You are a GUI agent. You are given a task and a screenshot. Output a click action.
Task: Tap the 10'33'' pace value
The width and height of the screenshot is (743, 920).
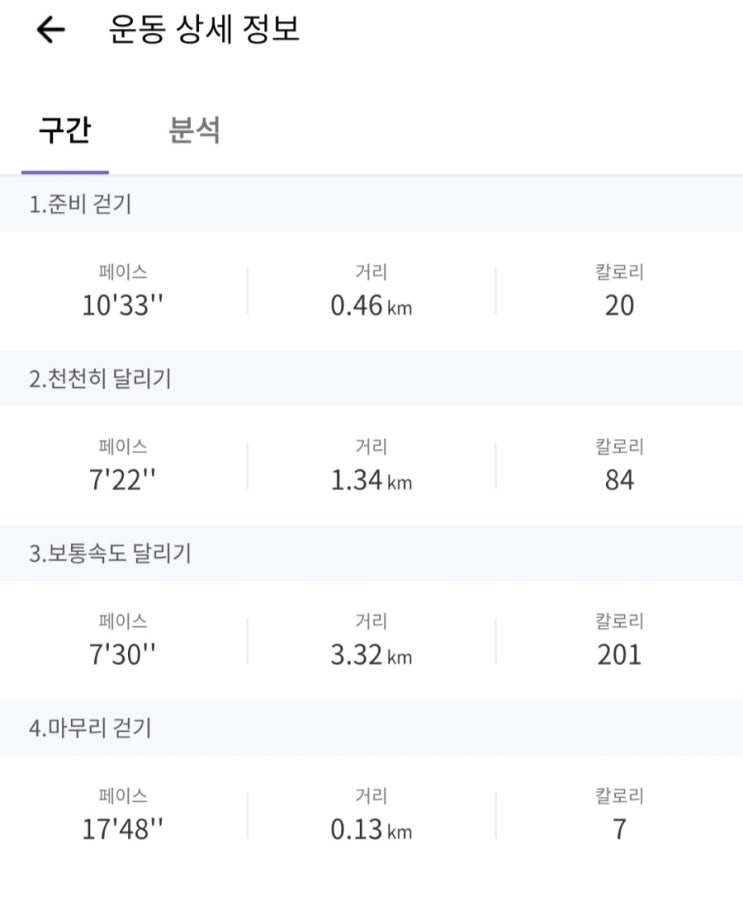coord(122,305)
